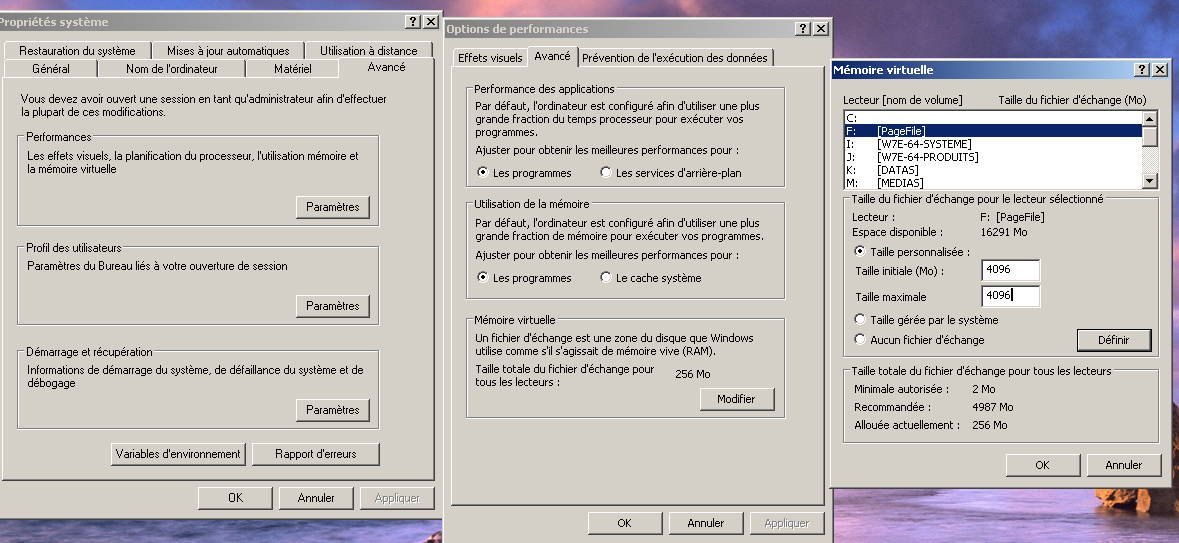The width and height of the screenshot is (1179, 543).
Task: Click the Taille maximale input field
Action: point(1011,296)
